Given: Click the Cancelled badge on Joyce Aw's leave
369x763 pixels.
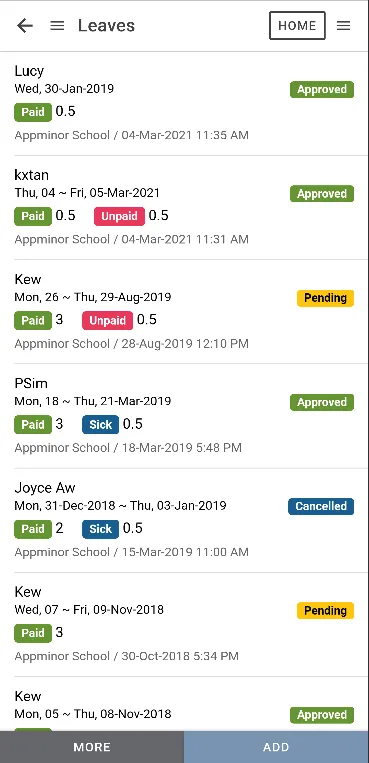Looking at the screenshot, I should (321, 506).
